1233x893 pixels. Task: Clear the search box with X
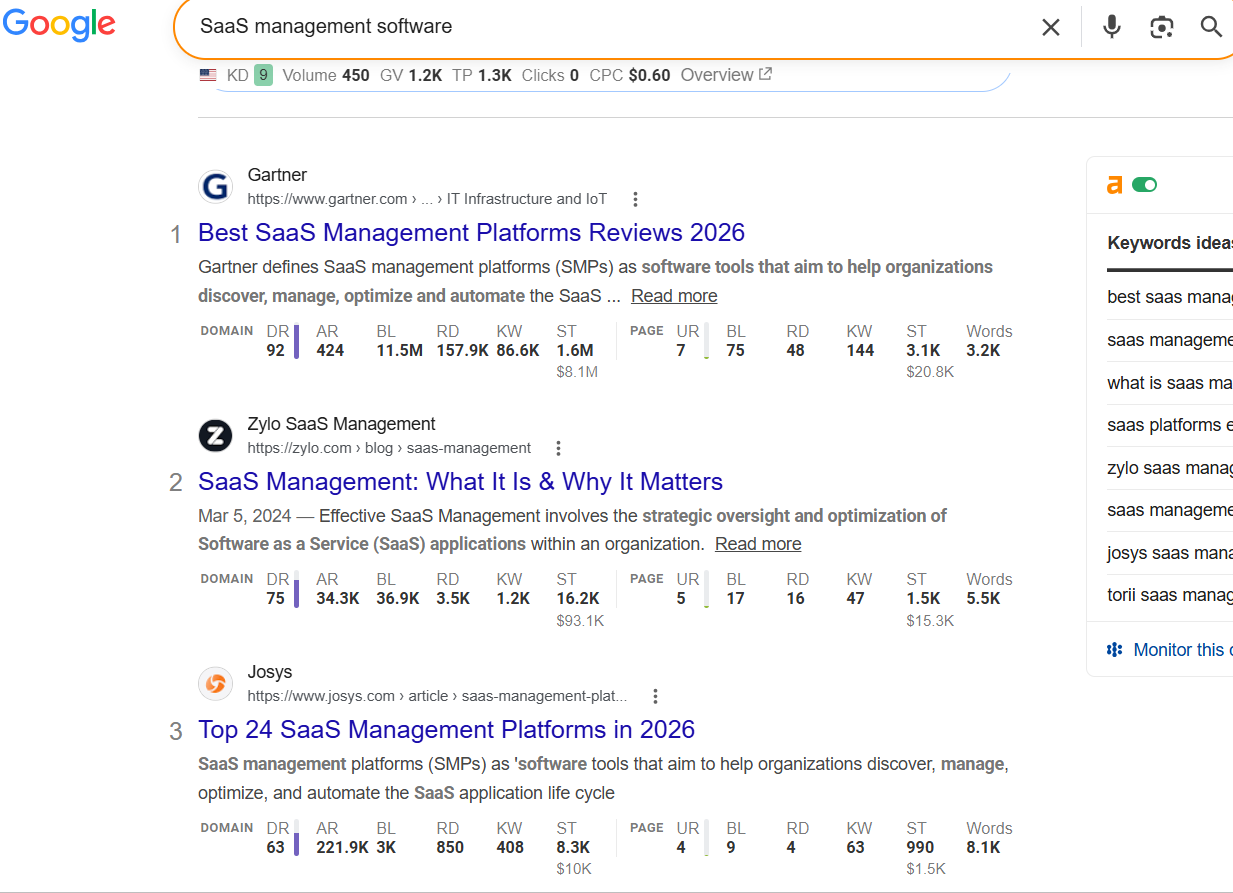(x=1050, y=27)
